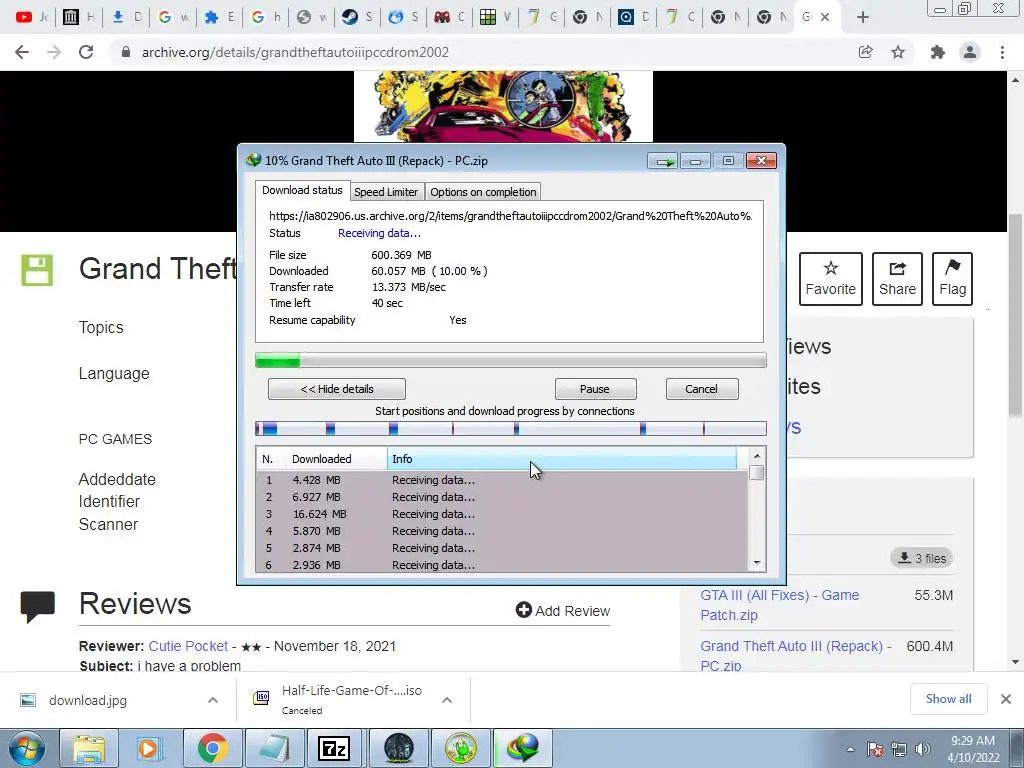Image resolution: width=1024 pixels, height=768 pixels.
Task: Open the green frog taskbar application
Action: [x=461, y=748]
